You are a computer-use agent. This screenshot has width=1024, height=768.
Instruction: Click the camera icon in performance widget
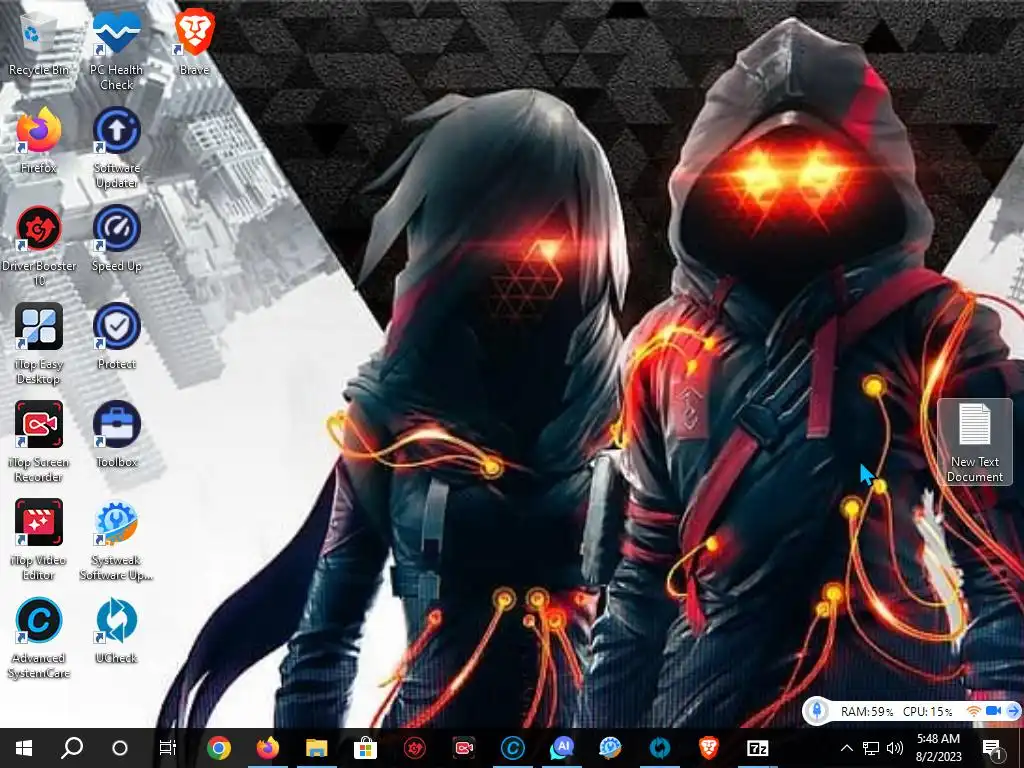click(993, 711)
